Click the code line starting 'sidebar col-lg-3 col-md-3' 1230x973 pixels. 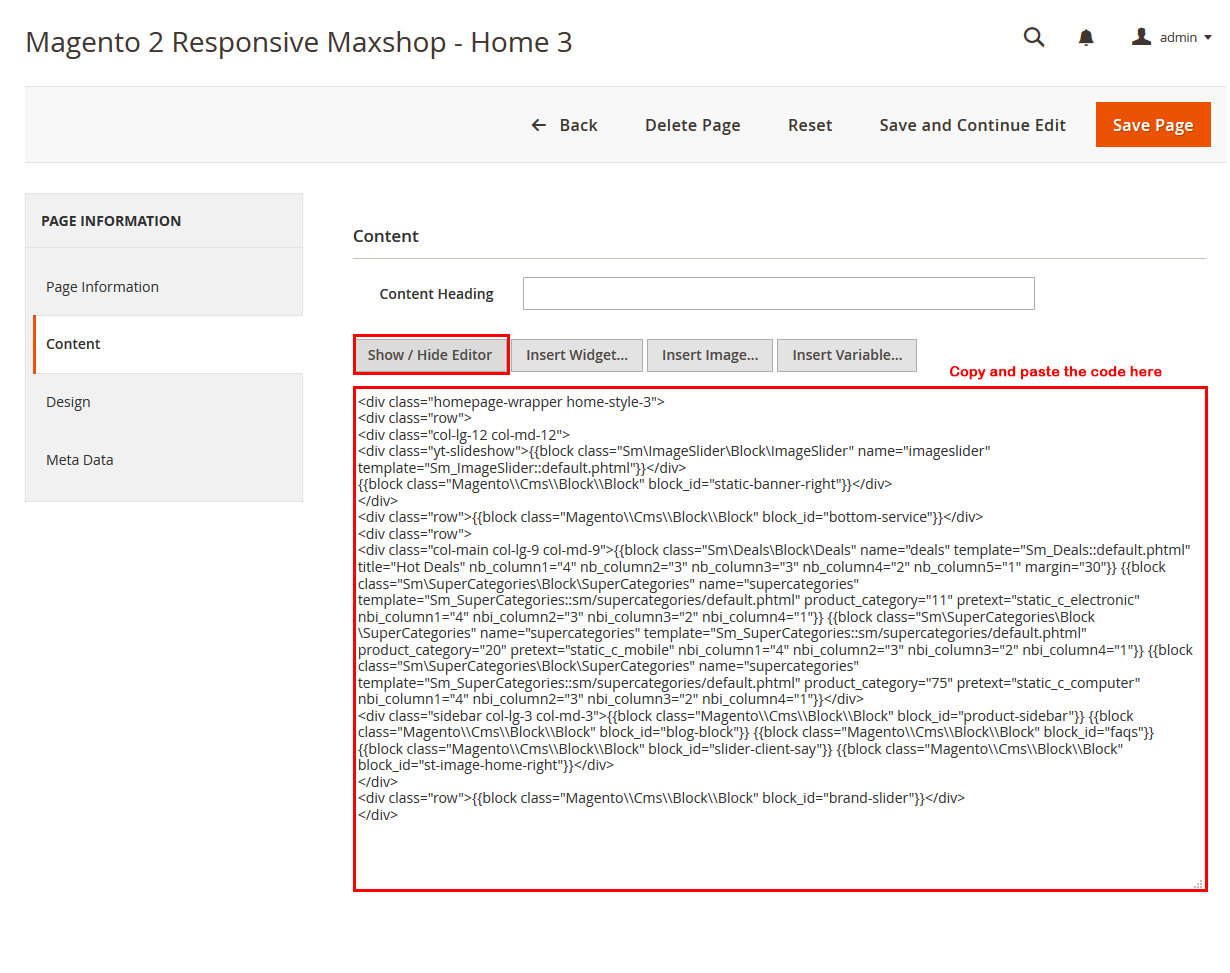[746, 716]
